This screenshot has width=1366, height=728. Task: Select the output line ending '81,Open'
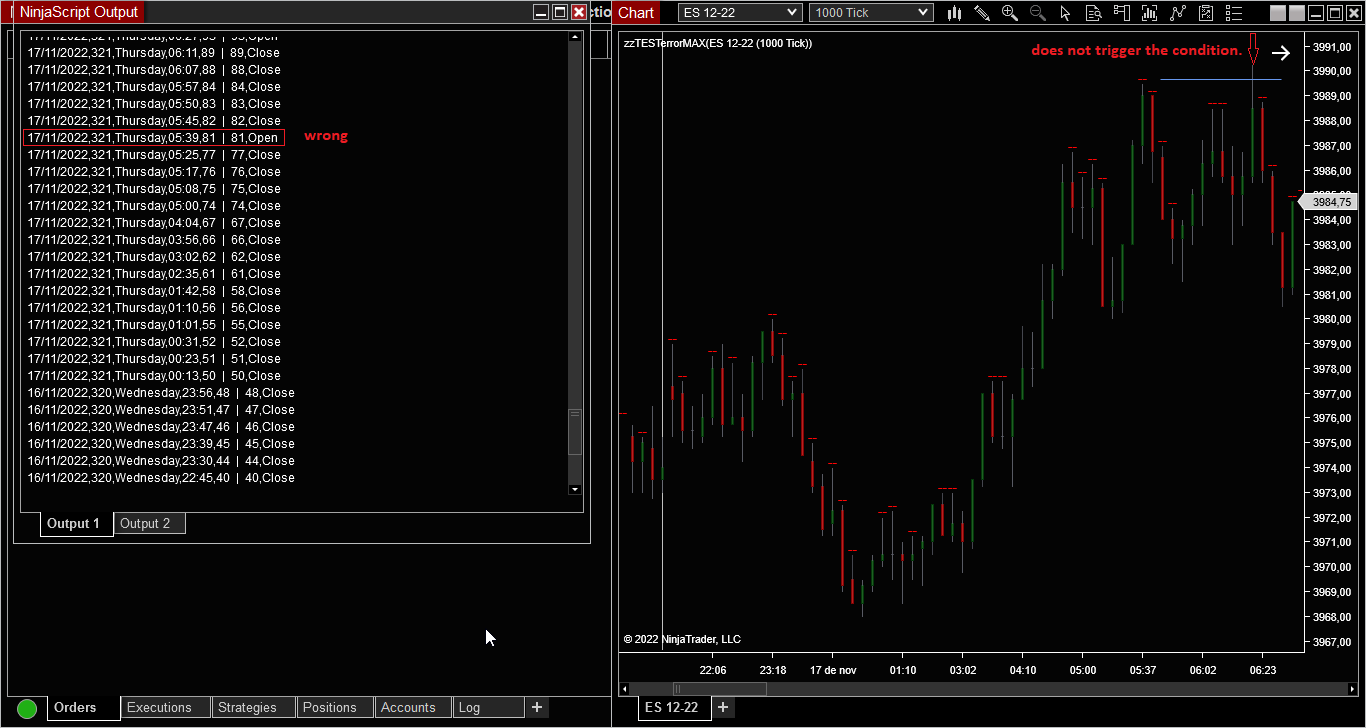[x=154, y=138]
